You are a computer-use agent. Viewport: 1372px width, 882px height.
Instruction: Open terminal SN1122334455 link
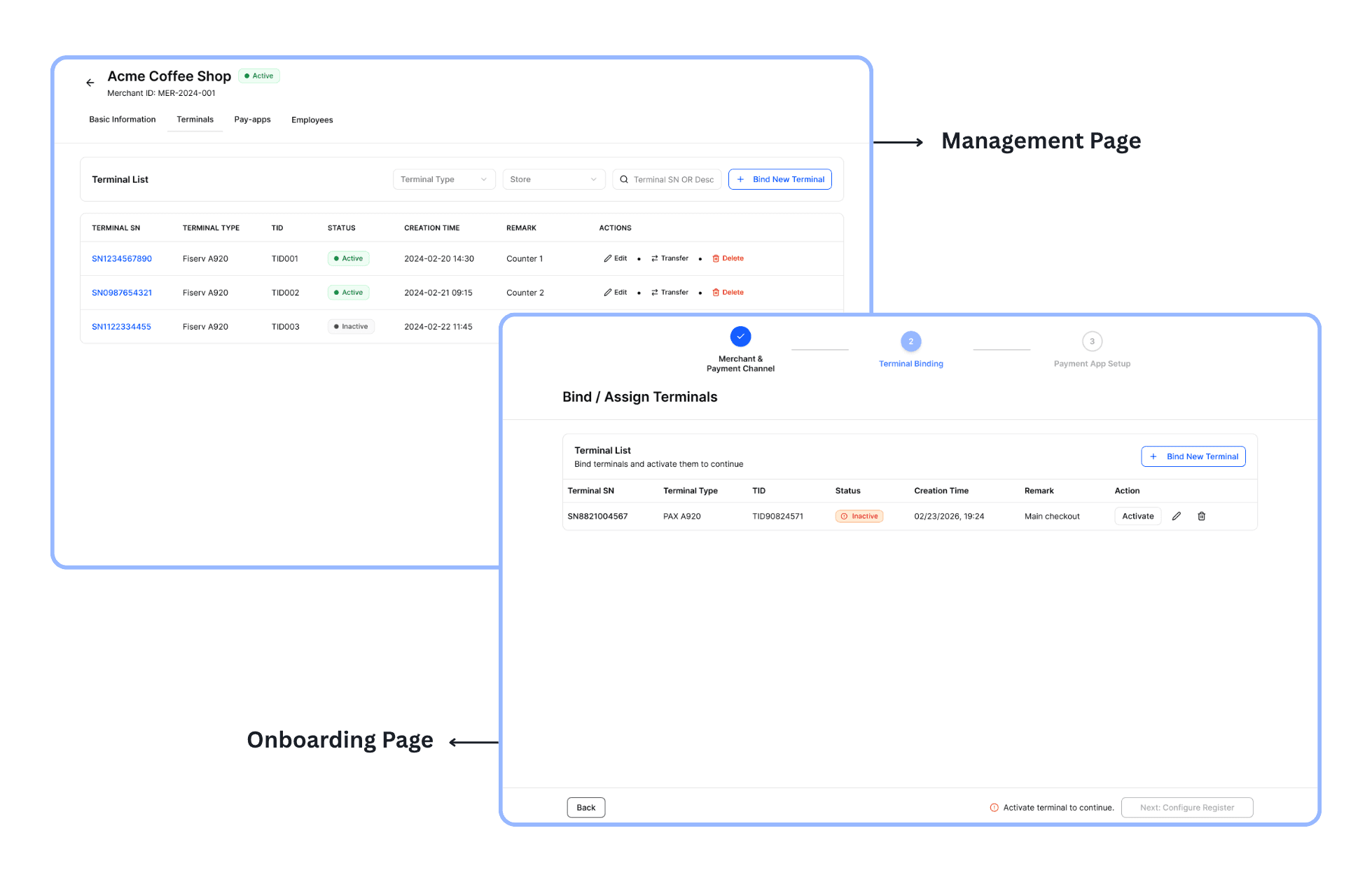121,327
